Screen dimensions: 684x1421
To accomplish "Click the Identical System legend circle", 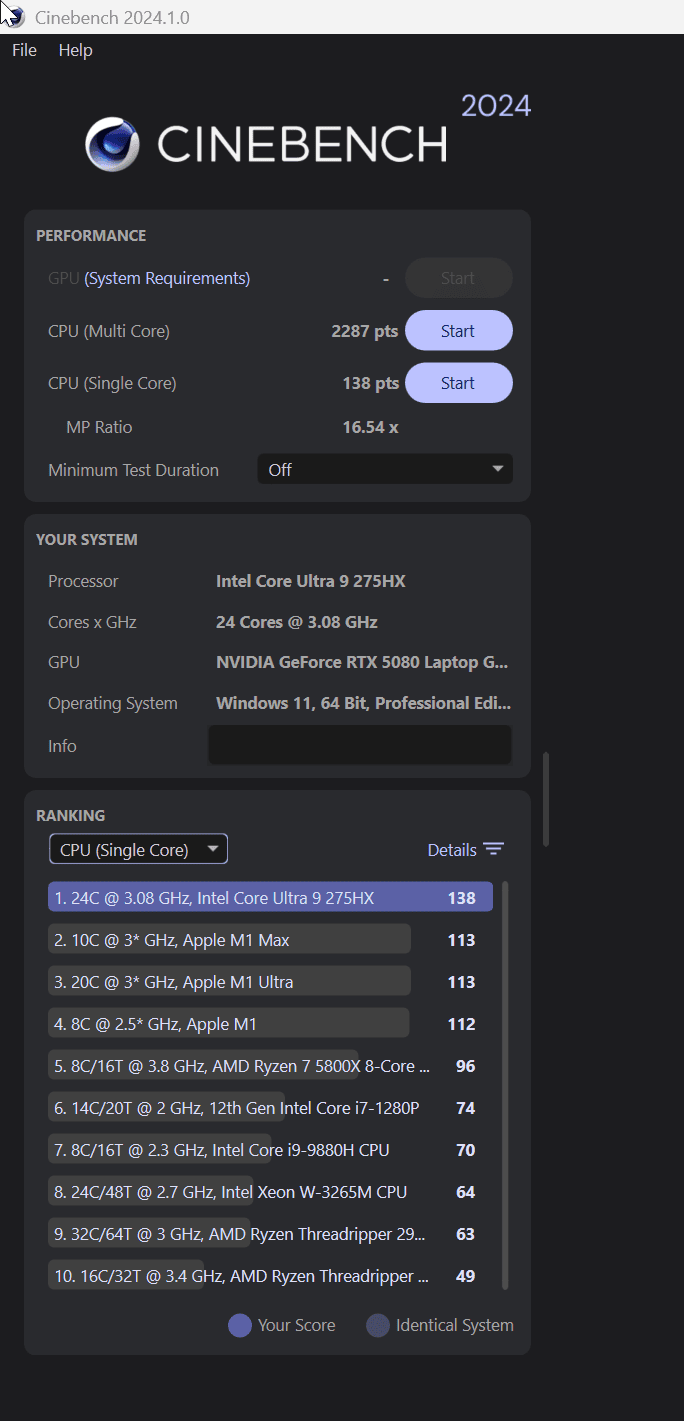I will tap(378, 1325).
